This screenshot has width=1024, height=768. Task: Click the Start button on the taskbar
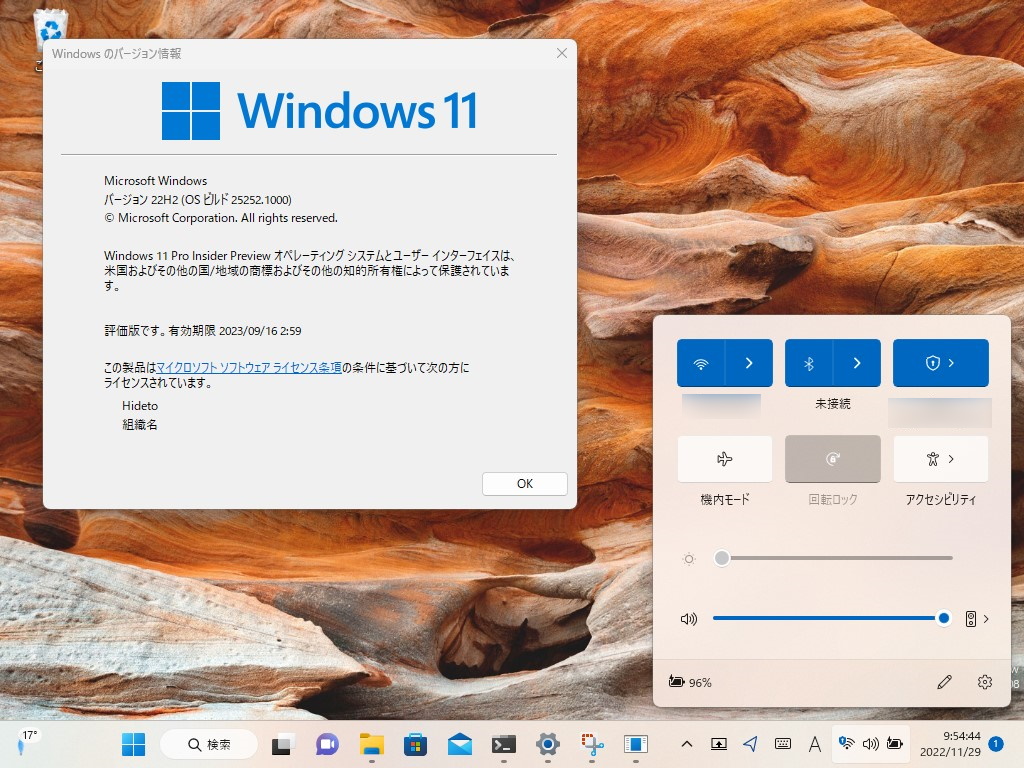click(133, 745)
